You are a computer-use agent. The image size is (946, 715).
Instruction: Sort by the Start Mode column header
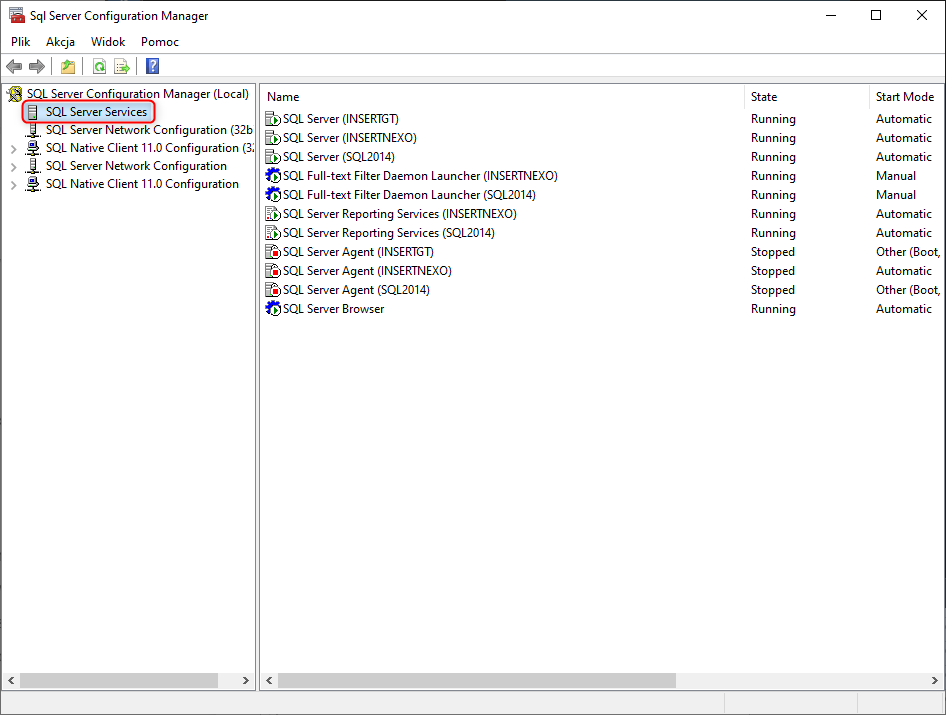pos(907,97)
